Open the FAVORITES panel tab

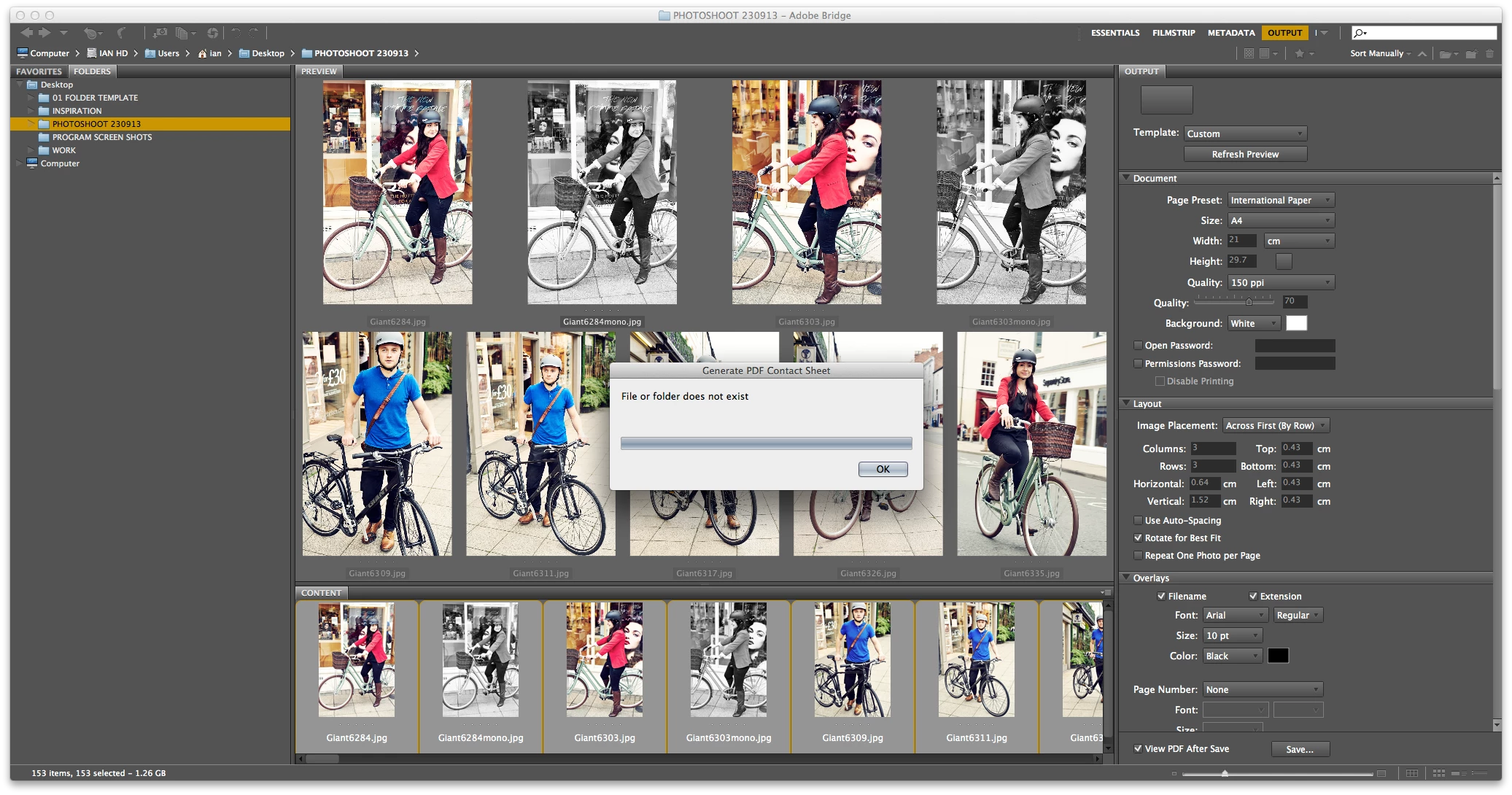(39, 71)
